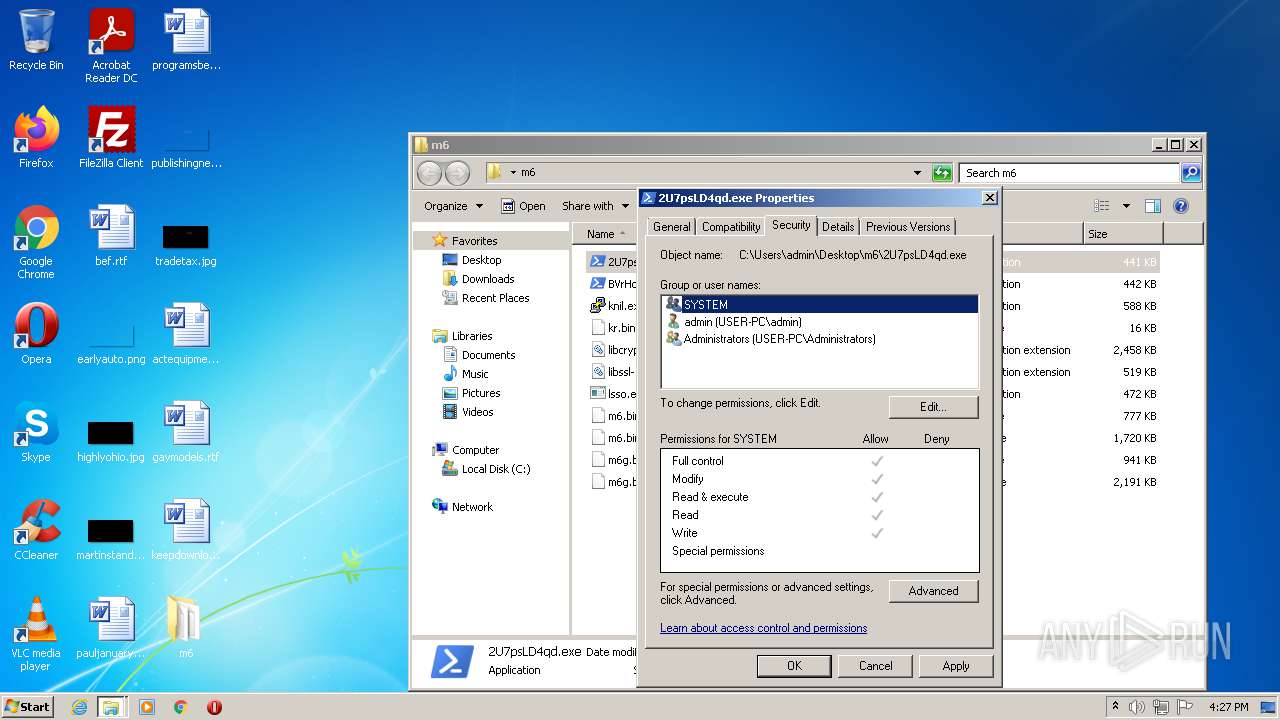Screen dimensions: 1280x720
Task: Open the Pictures library
Action: pos(481,393)
